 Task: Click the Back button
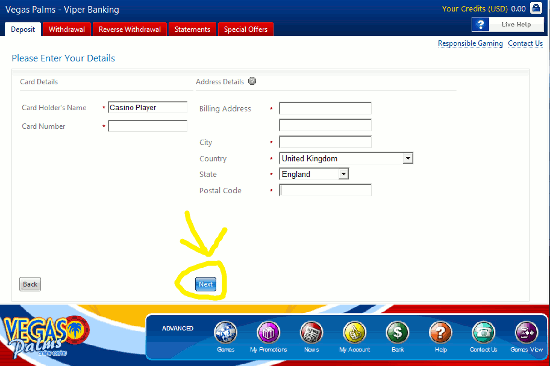click(x=30, y=284)
